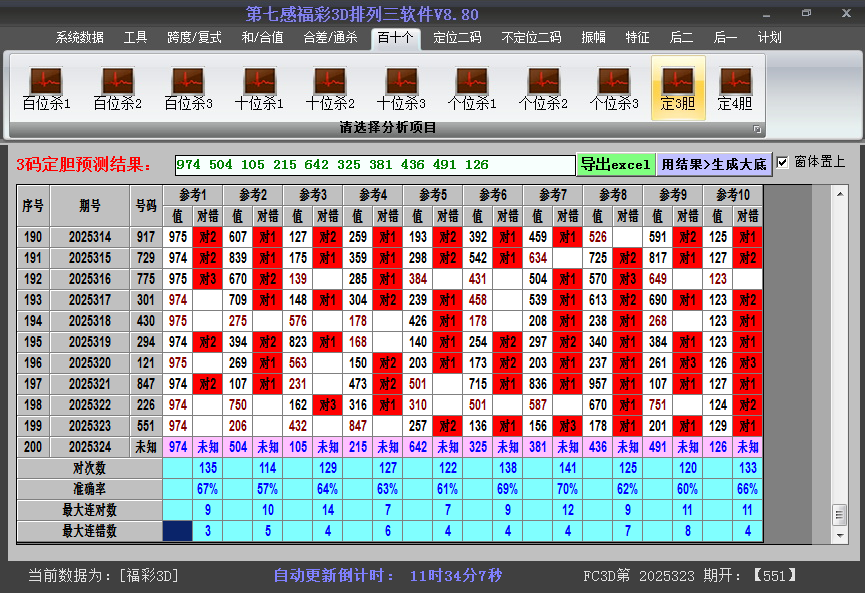Choose the 个位杀1 analysis icon
865x593 pixels.
(472, 88)
